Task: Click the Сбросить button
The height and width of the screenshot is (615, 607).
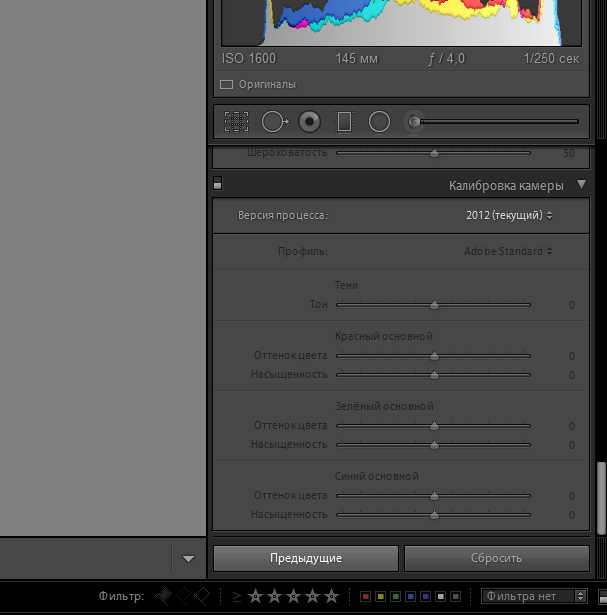Action: click(496, 558)
